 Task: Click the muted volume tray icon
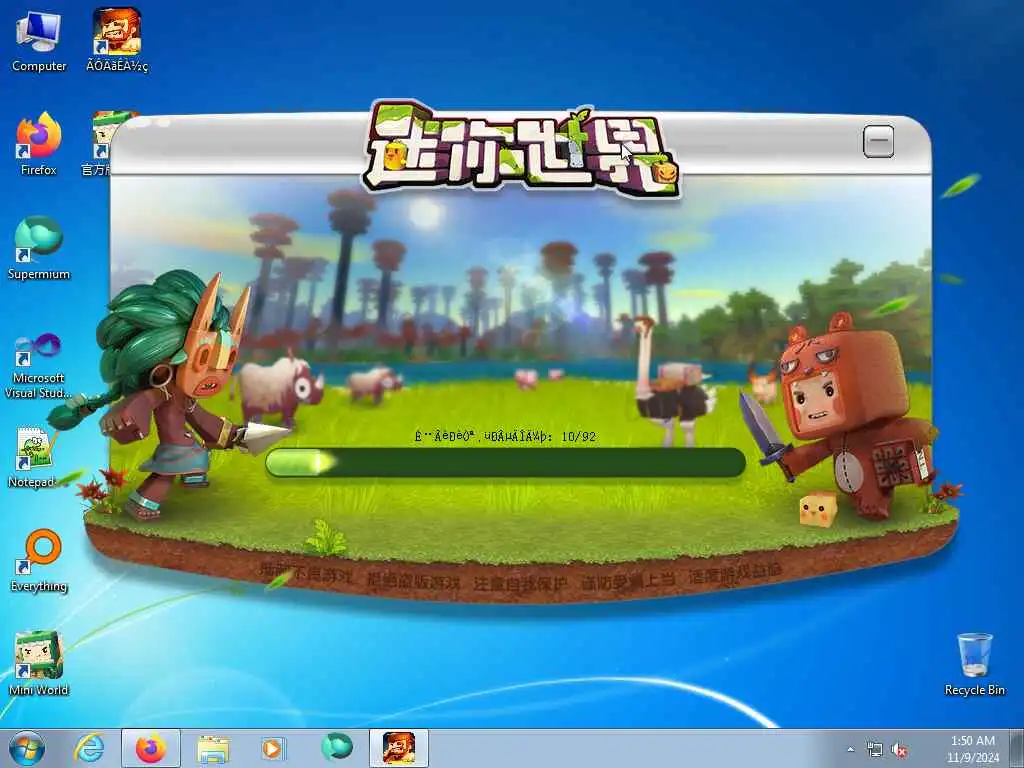click(x=899, y=750)
